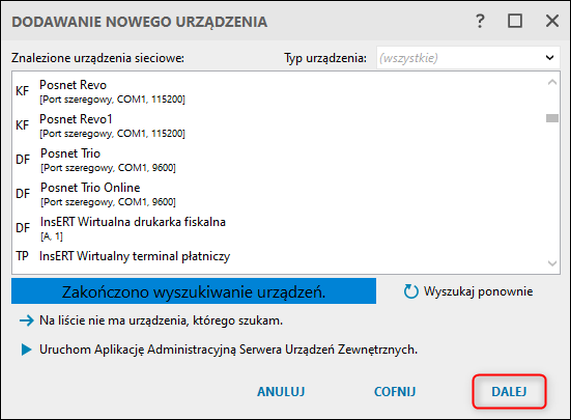This screenshot has width=571, height=420.
Task: Click the device list scroll down arrow
Action: pyautogui.click(x=552, y=263)
